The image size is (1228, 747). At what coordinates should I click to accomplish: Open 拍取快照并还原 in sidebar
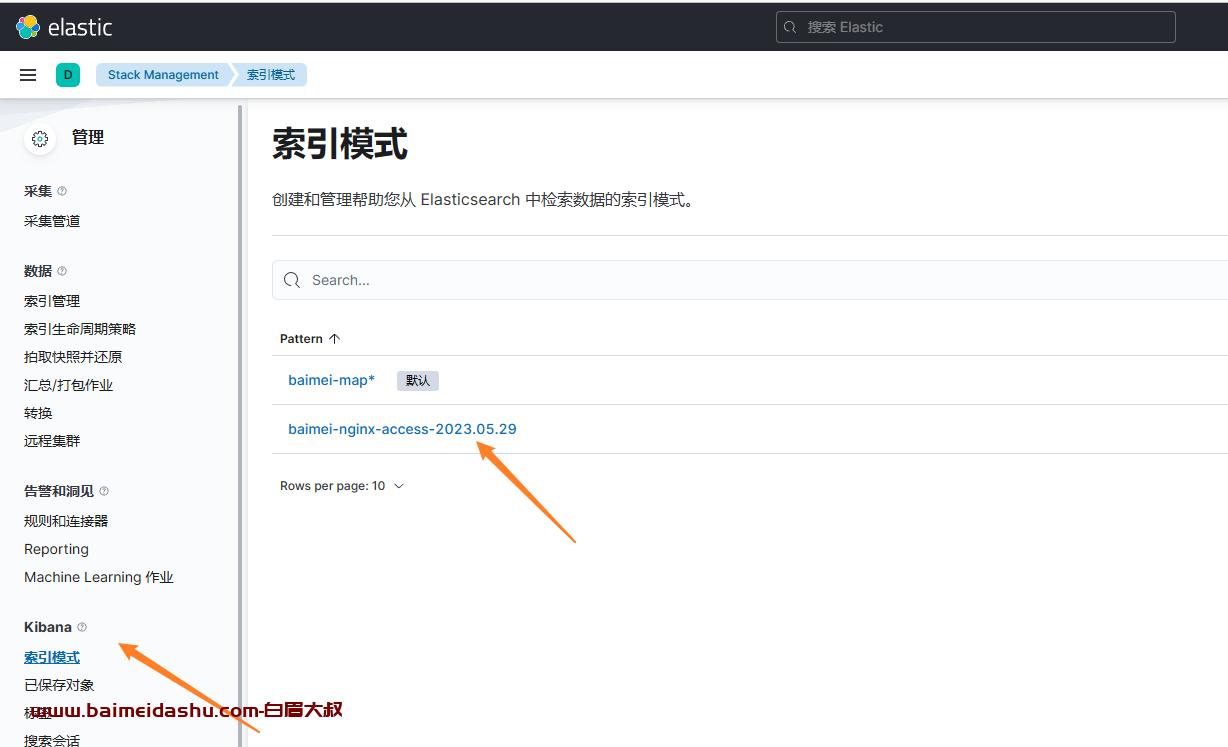[x=73, y=357]
